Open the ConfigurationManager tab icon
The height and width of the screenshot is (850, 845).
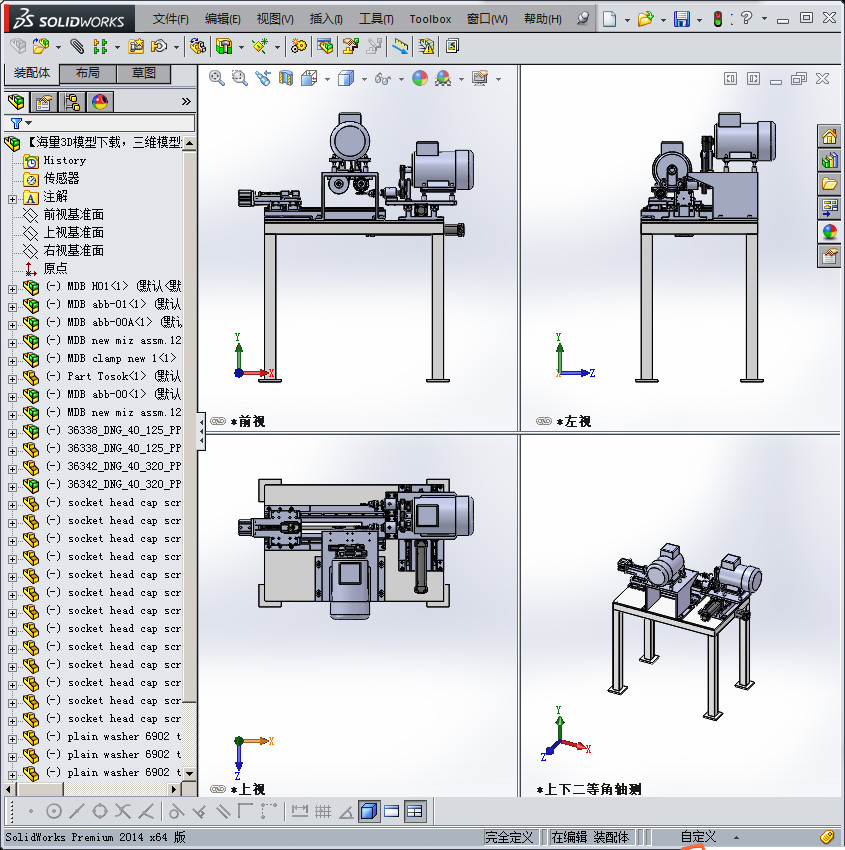point(72,101)
